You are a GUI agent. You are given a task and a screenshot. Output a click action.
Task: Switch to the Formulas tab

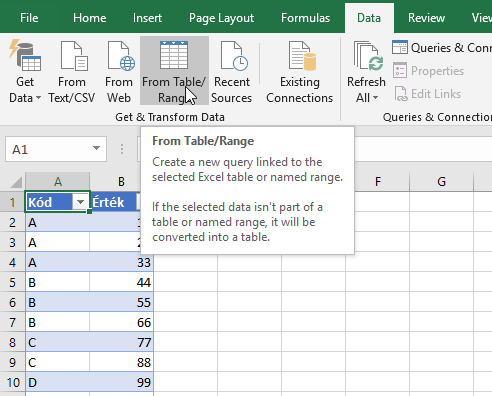[x=305, y=18]
